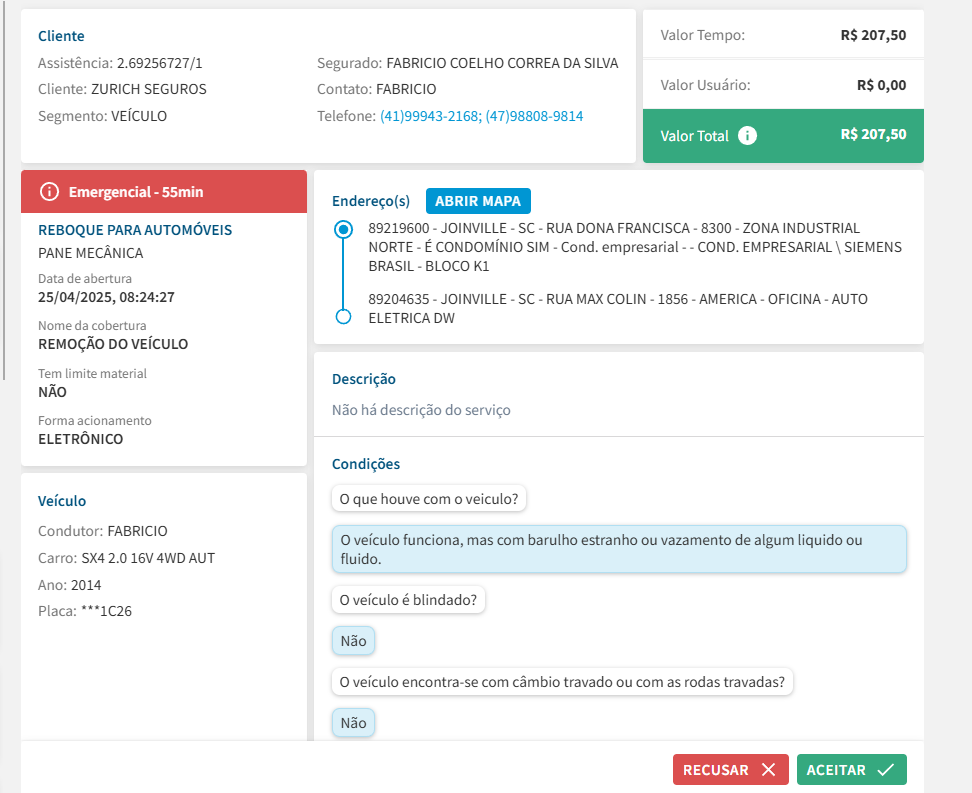Call the phone number (47)98808-9814
Image resolution: width=972 pixels, height=793 pixels.
click(534, 116)
